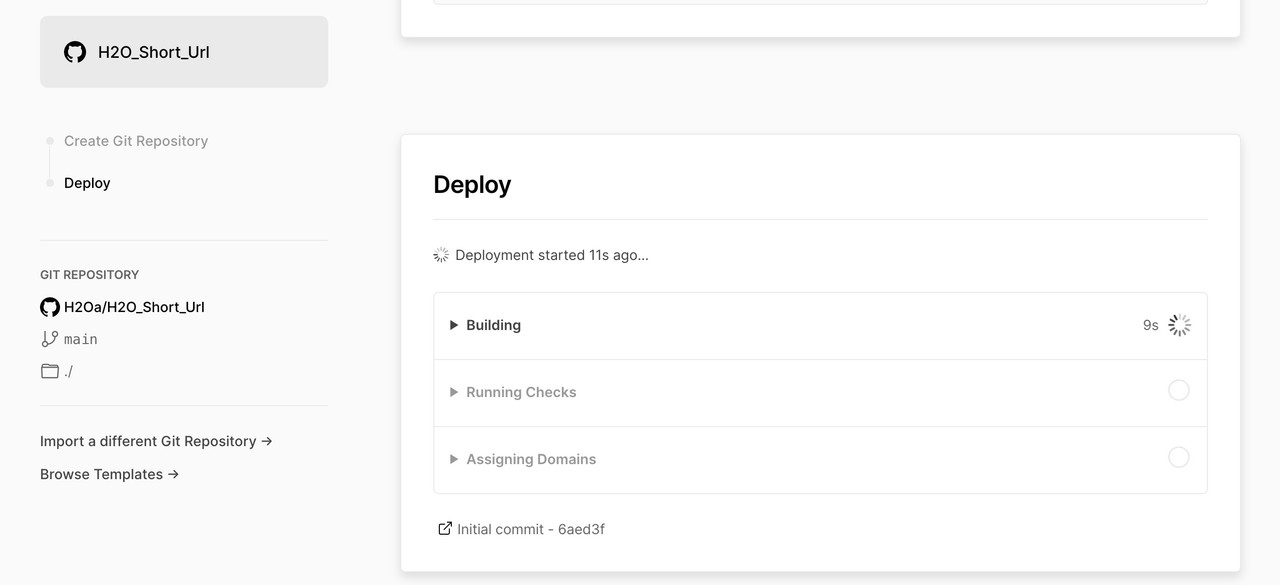Click the Deploy heading

click(x=472, y=185)
